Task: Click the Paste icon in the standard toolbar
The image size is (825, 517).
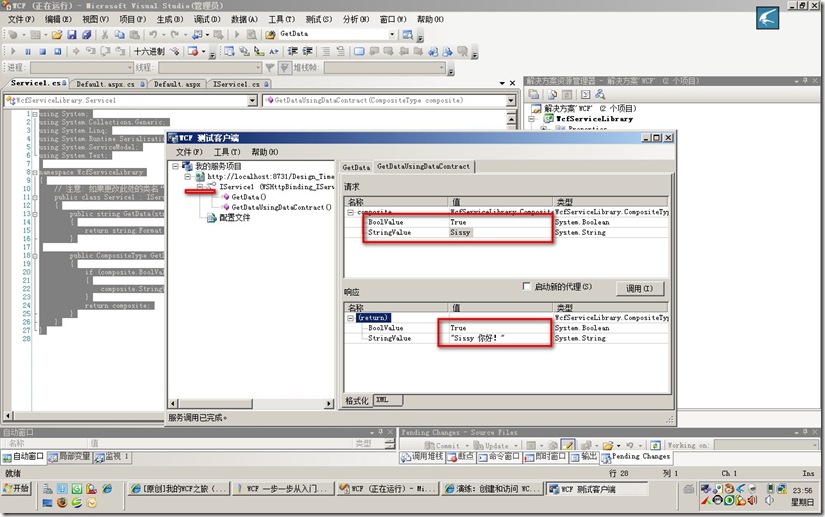Action: pyautogui.click(x=134, y=35)
